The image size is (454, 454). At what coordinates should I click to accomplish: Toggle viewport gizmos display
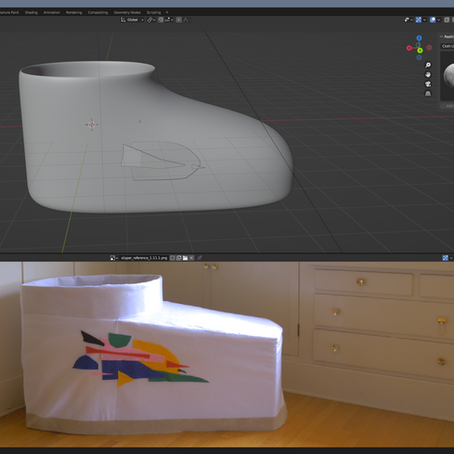pos(418,20)
